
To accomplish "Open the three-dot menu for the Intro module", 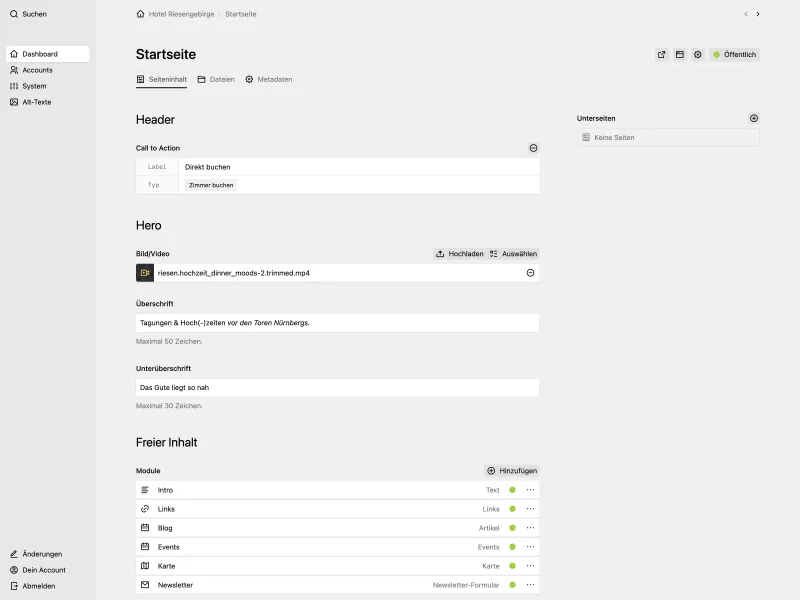I will (530, 490).
